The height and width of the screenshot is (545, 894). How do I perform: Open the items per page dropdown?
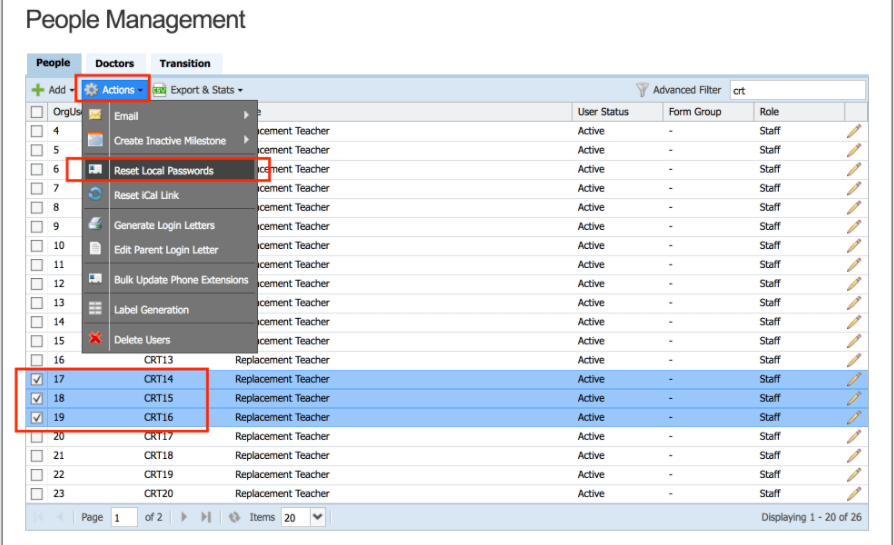click(318, 517)
